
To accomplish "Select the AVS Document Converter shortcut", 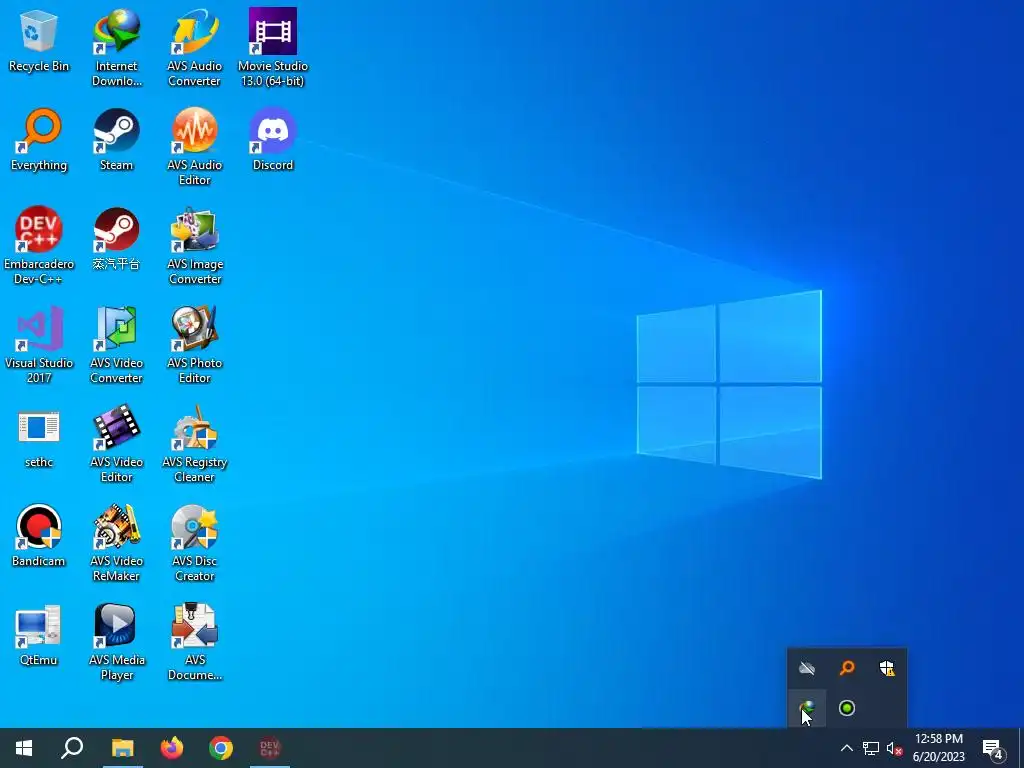I will click(x=195, y=643).
